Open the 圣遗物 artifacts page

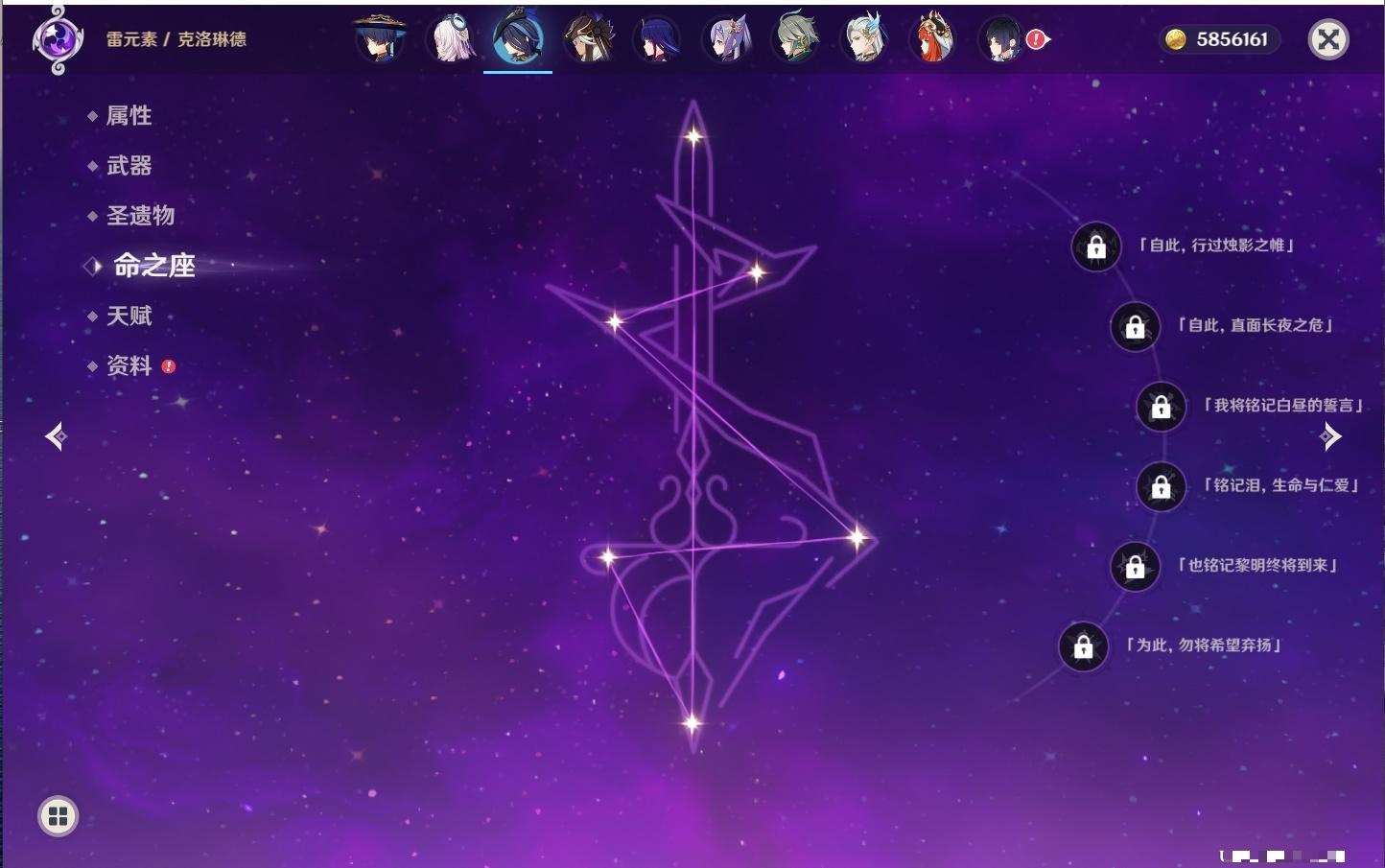140,215
